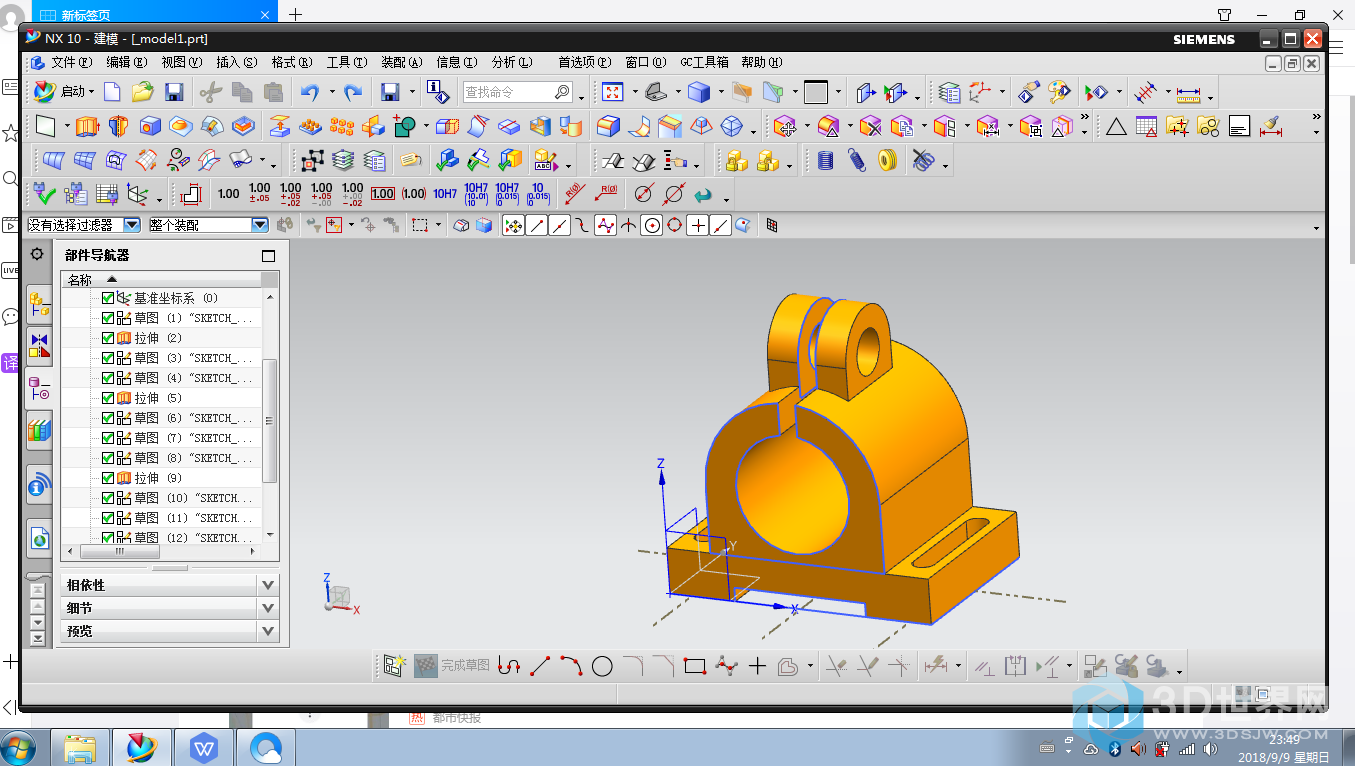Click the New file icon
The height and width of the screenshot is (766, 1355).
pyautogui.click(x=112, y=92)
